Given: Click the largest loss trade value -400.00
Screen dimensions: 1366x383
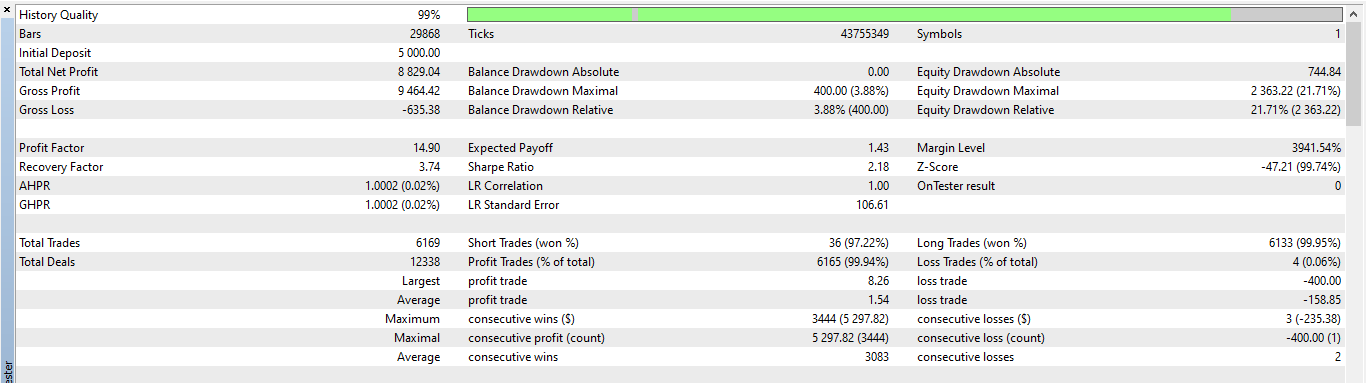Looking at the screenshot, I should tap(1322, 281).
